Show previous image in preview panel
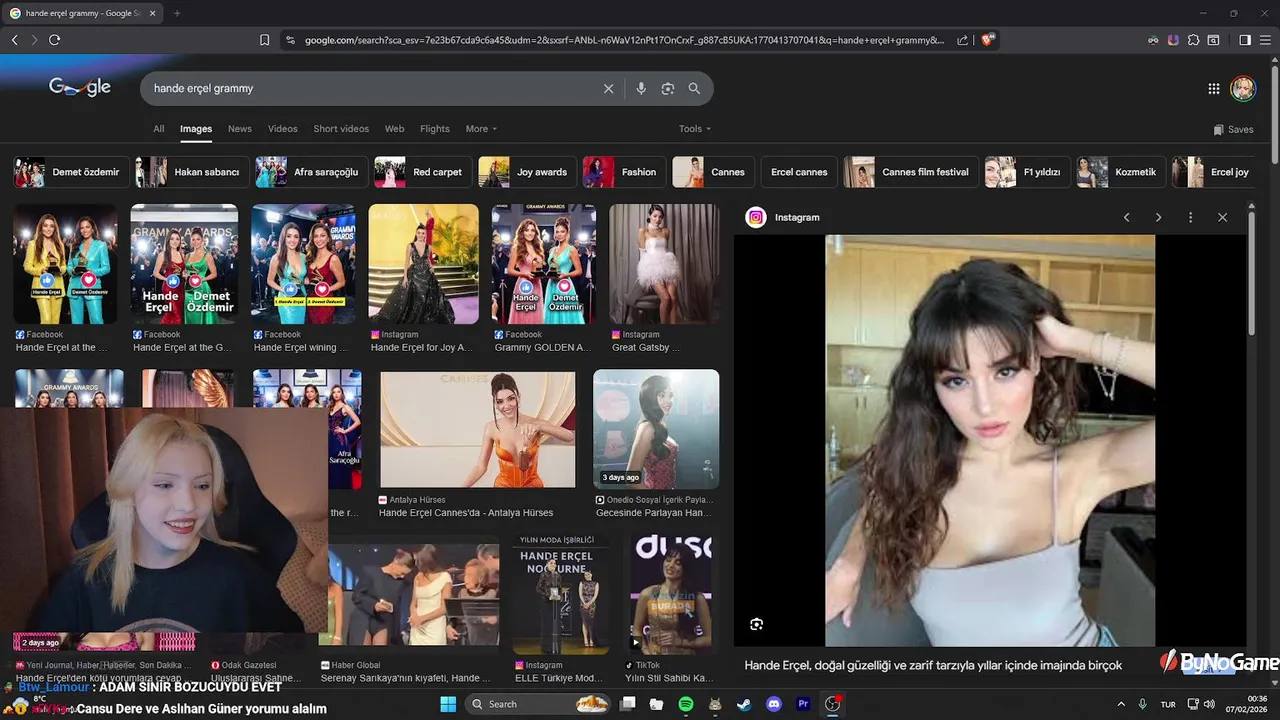The height and width of the screenshot is (720, 1280). coord(1126,217)
